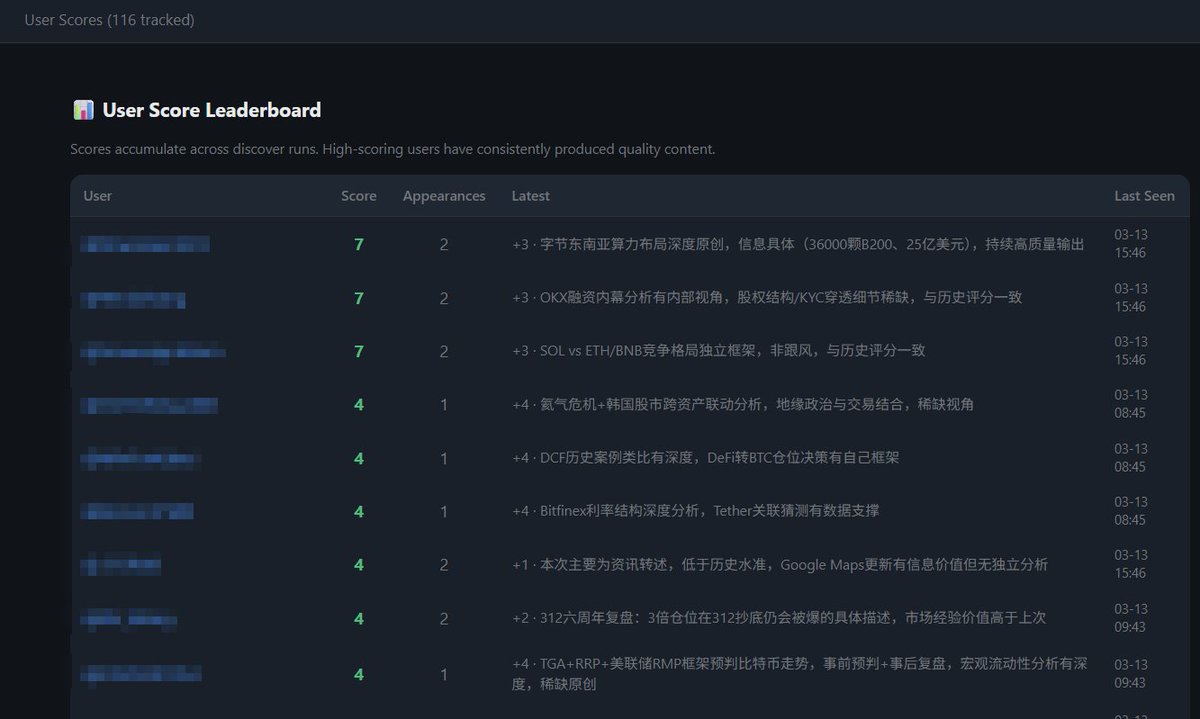Click score 4 in the 312六周年复盘 row
1200x719 pixels.
[x=359, y=619]
